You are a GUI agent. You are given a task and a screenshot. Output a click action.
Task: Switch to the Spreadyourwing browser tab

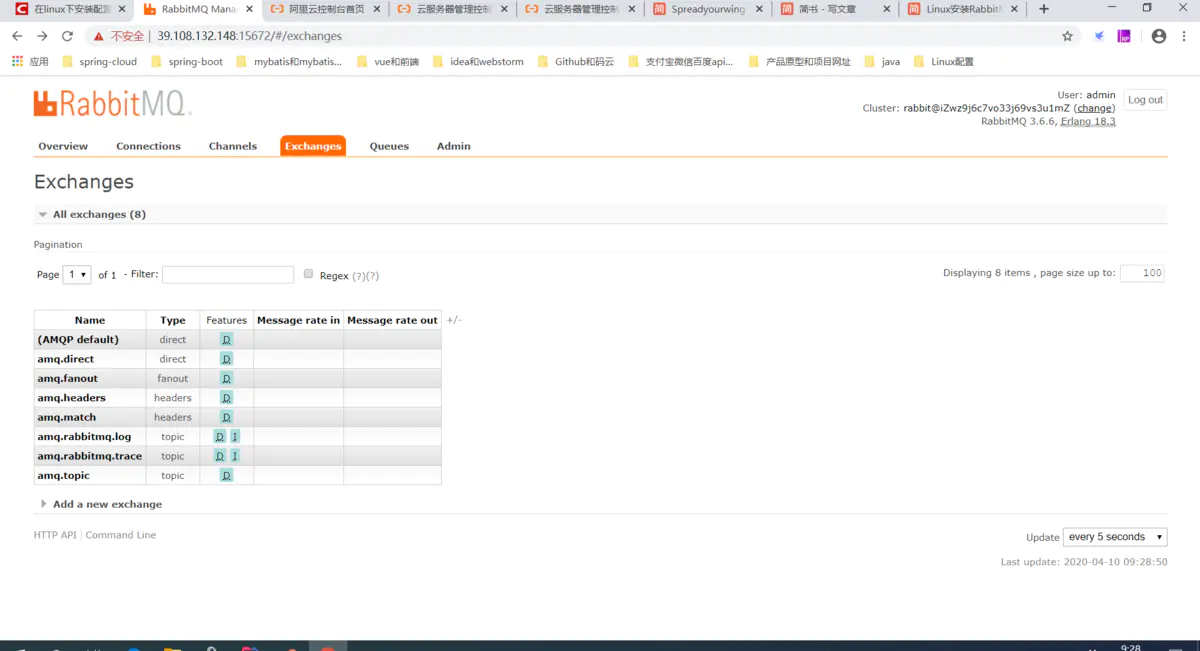[x=709, y=9]
